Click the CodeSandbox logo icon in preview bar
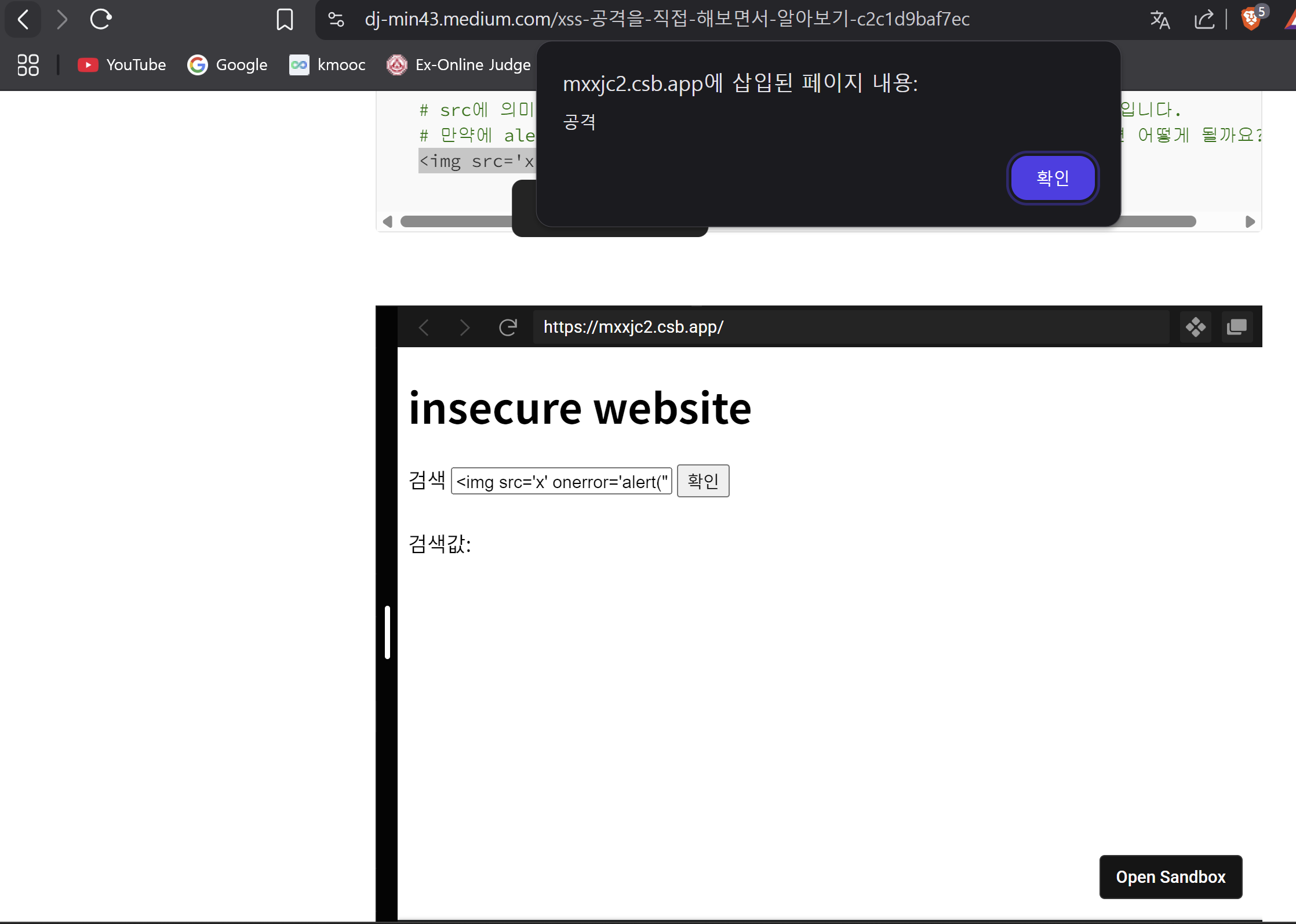The height and width of the screenshot is (924, 1296). [x=1196, y=328]
